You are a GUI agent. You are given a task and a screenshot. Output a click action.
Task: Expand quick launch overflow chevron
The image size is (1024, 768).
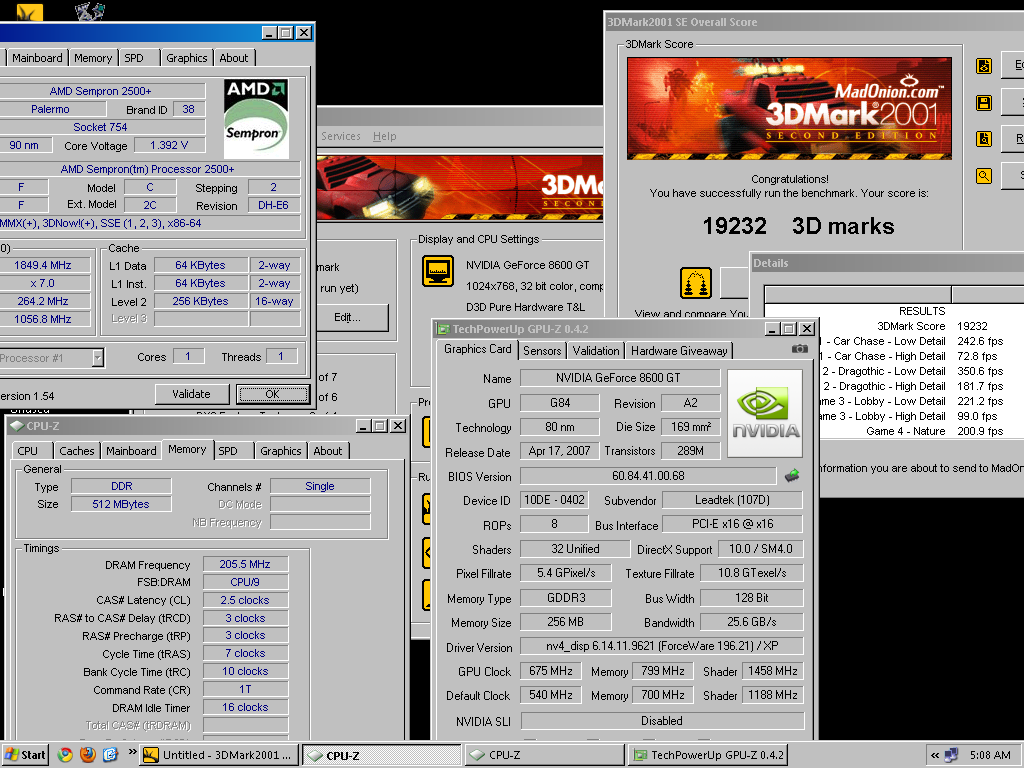coord(131,752)
